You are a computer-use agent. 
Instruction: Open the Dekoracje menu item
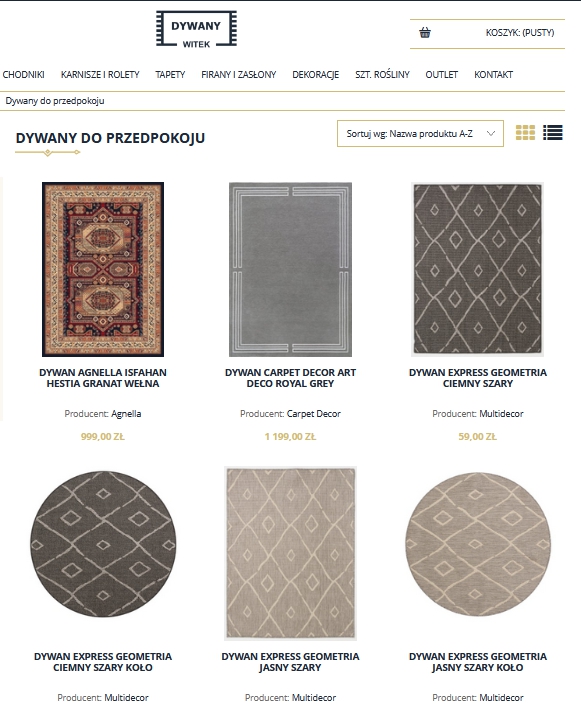click(x=316, y=75)
